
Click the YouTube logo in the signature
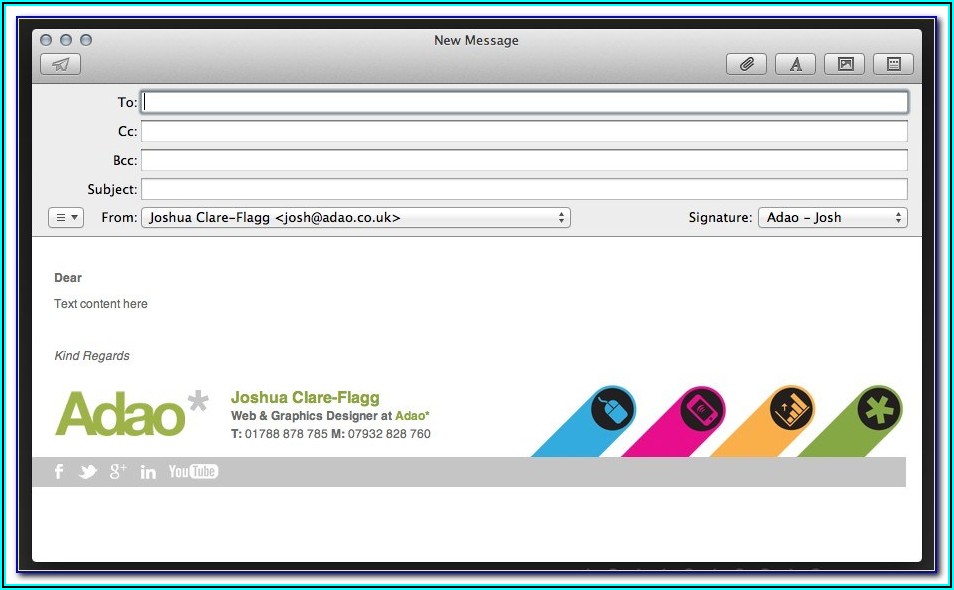193,471
